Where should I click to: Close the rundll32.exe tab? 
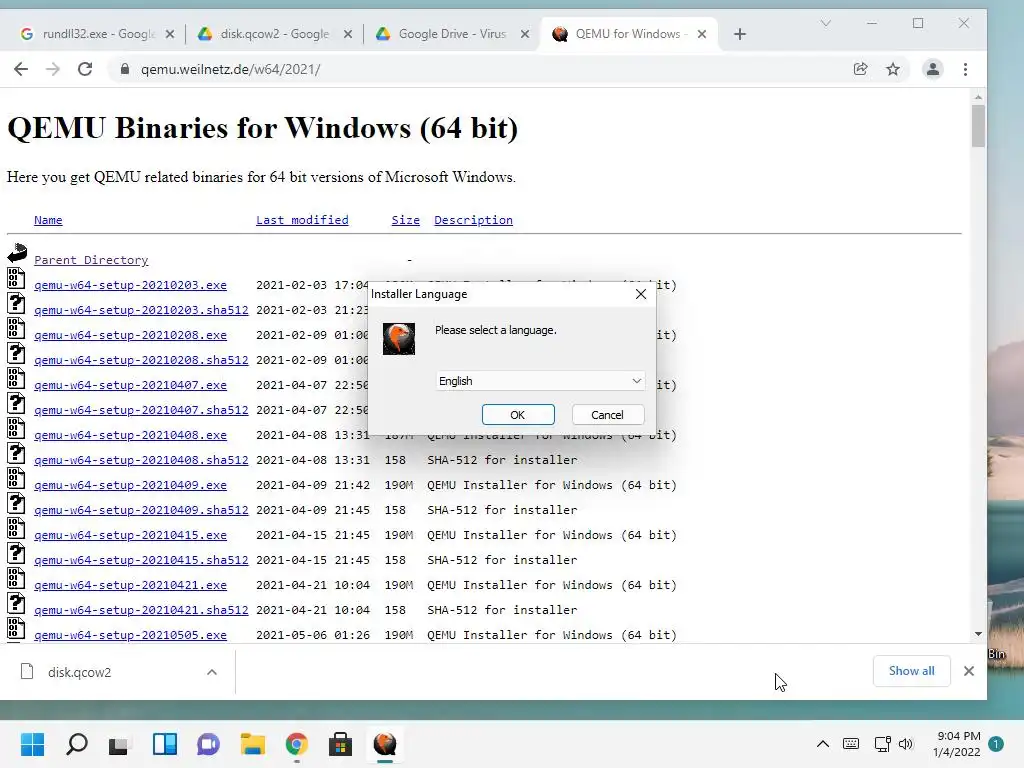170,34
